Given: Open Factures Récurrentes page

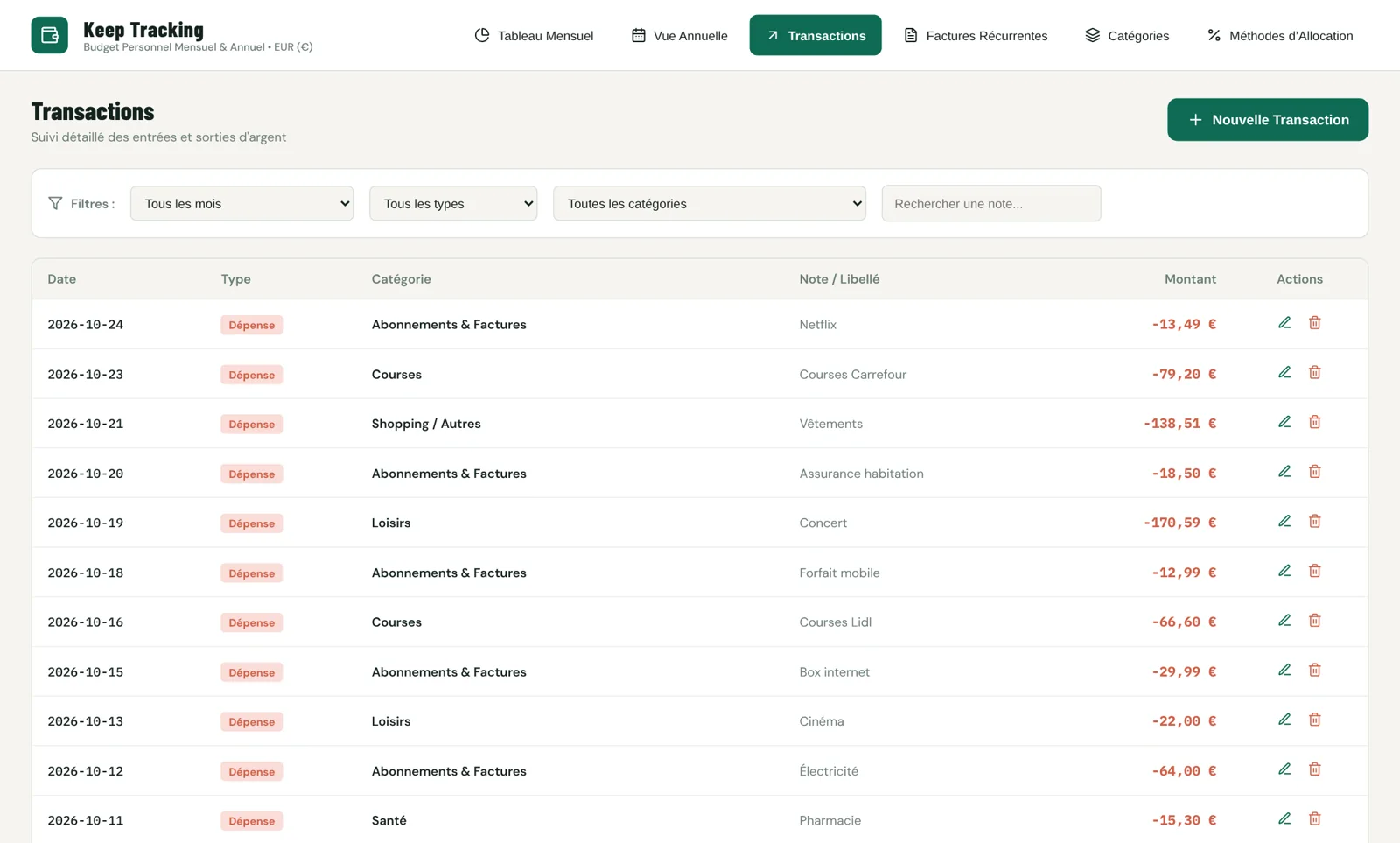Looking at the screenshot, I should coord(976,35).
